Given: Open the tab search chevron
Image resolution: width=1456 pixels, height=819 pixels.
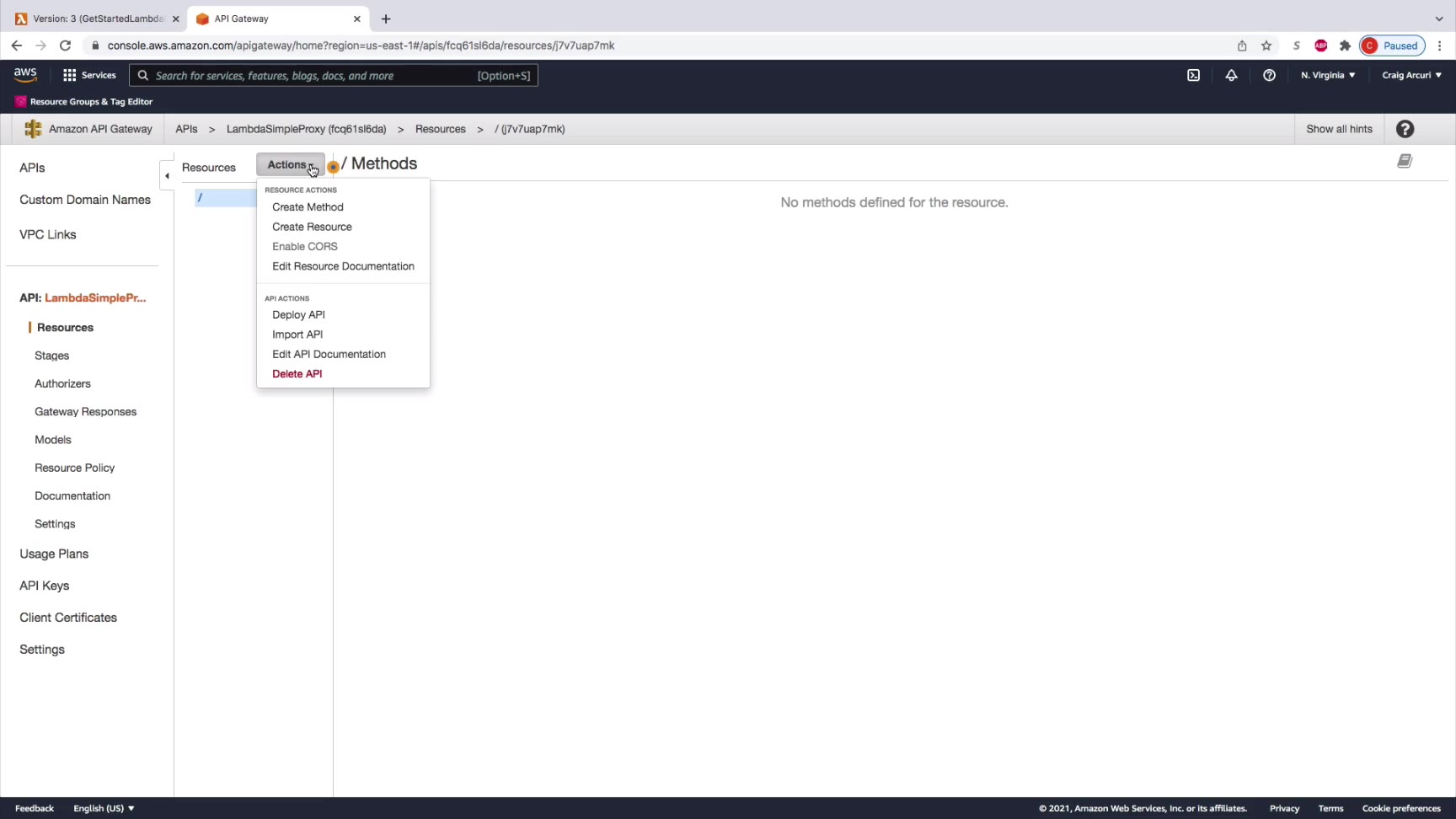Looking at the screenshot, I should click(x=1439, y=19).
